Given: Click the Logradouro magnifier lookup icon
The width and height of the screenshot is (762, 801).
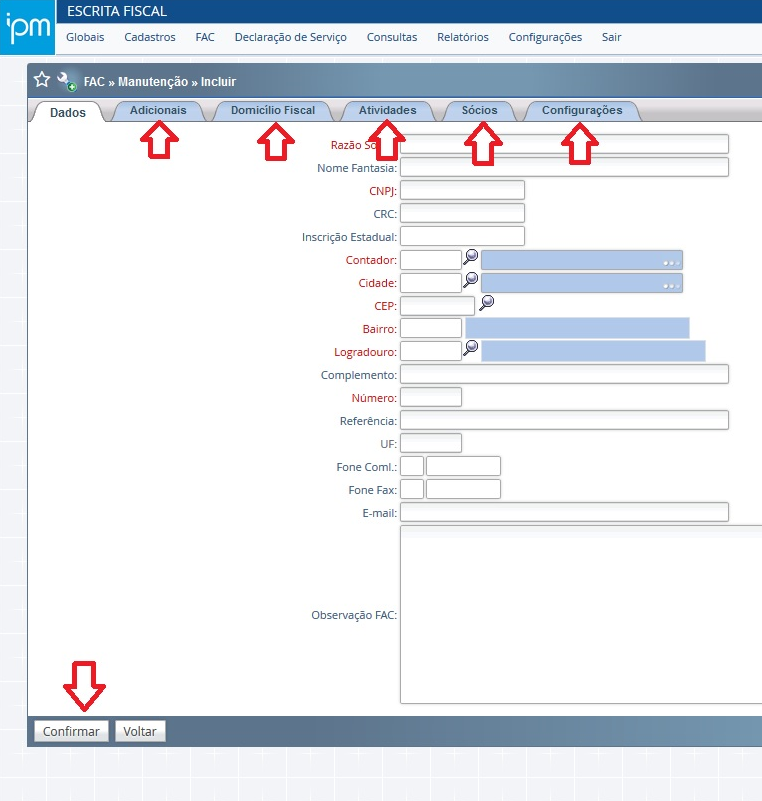Looking at the screenshot, I should (x=470, y=348).
